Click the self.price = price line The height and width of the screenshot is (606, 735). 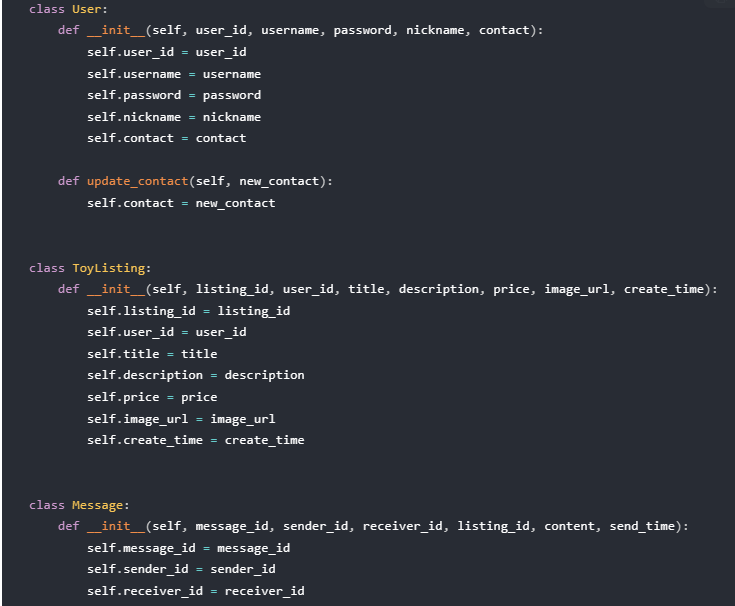(152, 397)
